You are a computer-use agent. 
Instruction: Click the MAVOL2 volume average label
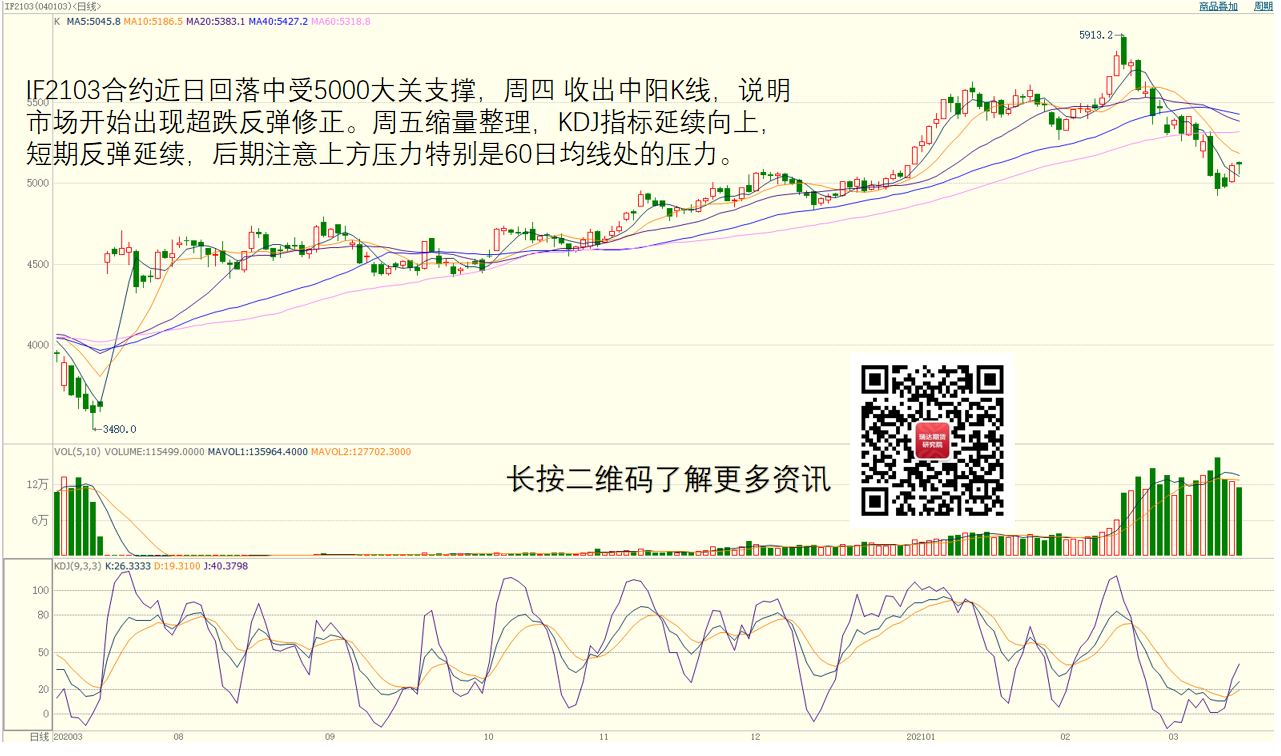click(x=360, y=452)
